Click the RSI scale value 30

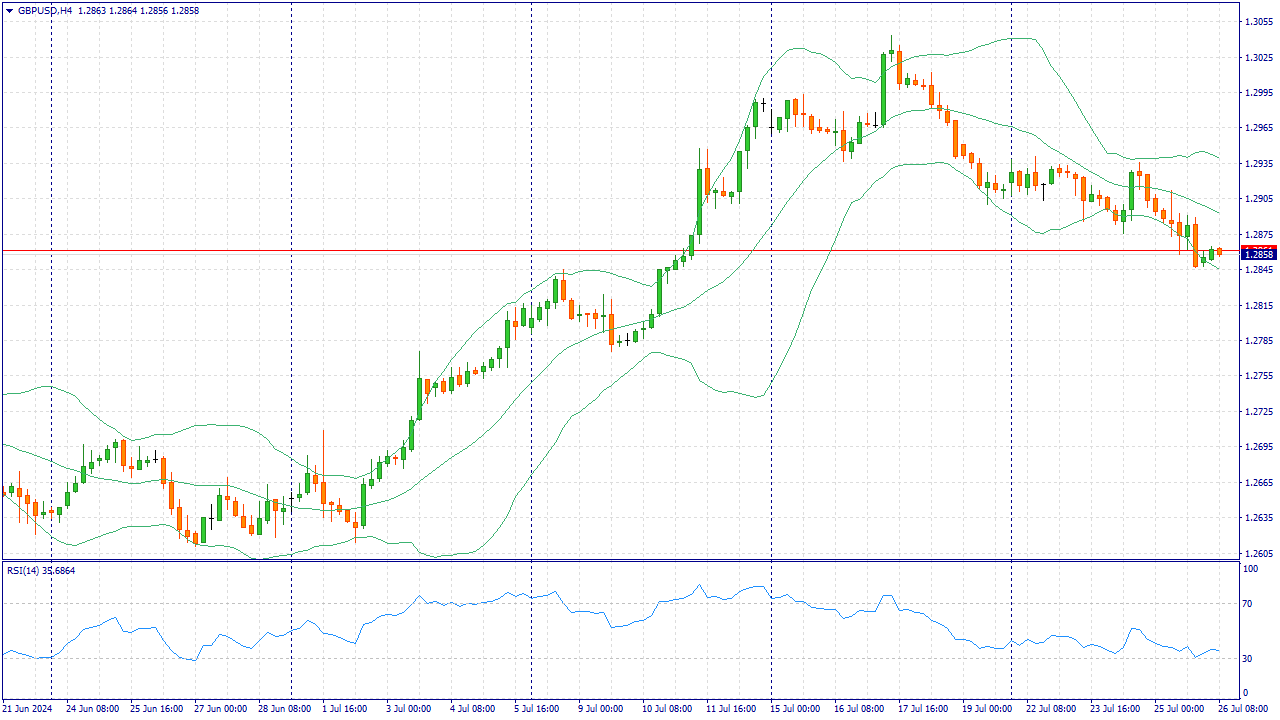click(x=1248, y=658)
